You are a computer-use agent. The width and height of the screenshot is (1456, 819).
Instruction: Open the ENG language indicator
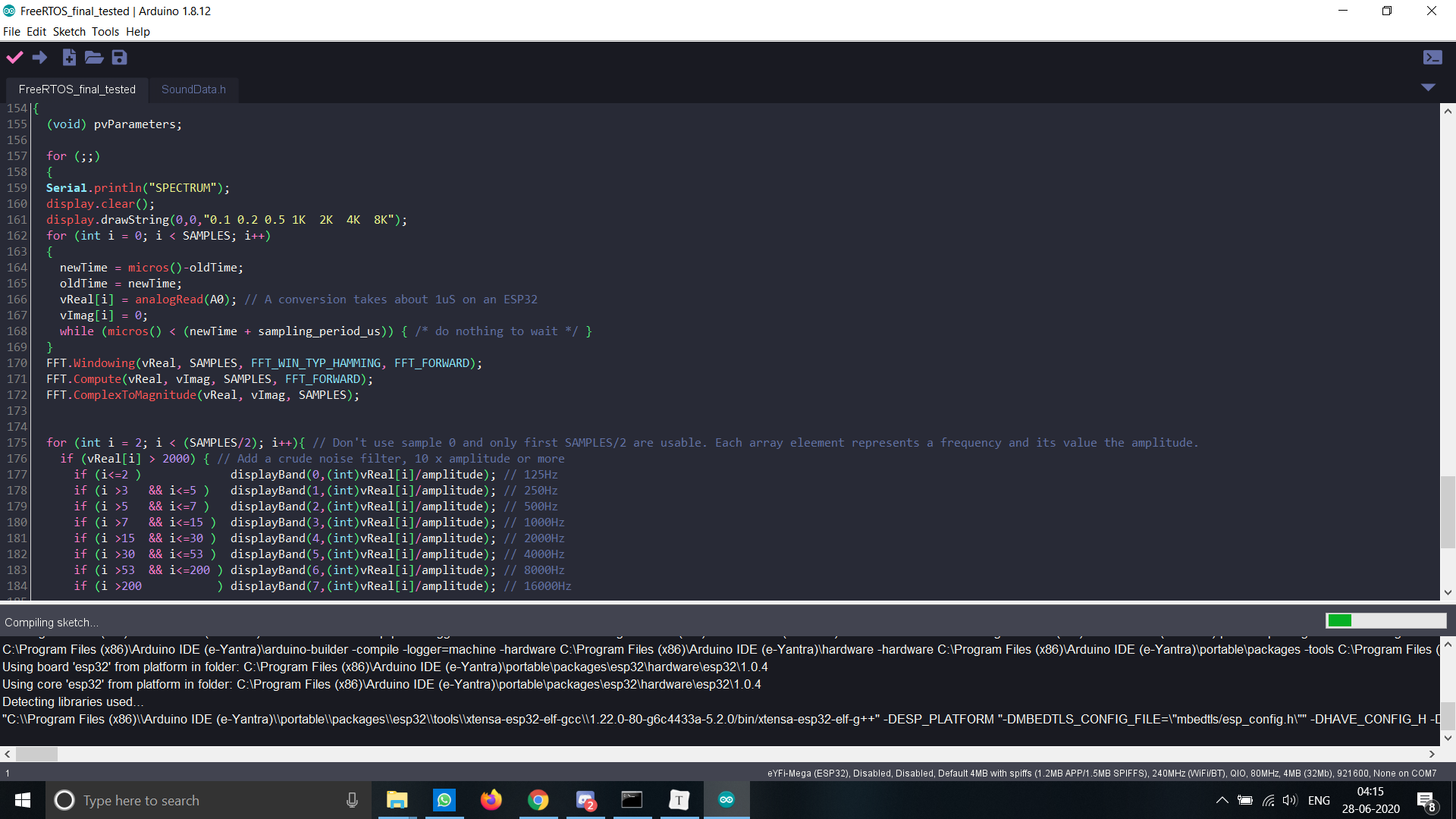[1319, 800]
